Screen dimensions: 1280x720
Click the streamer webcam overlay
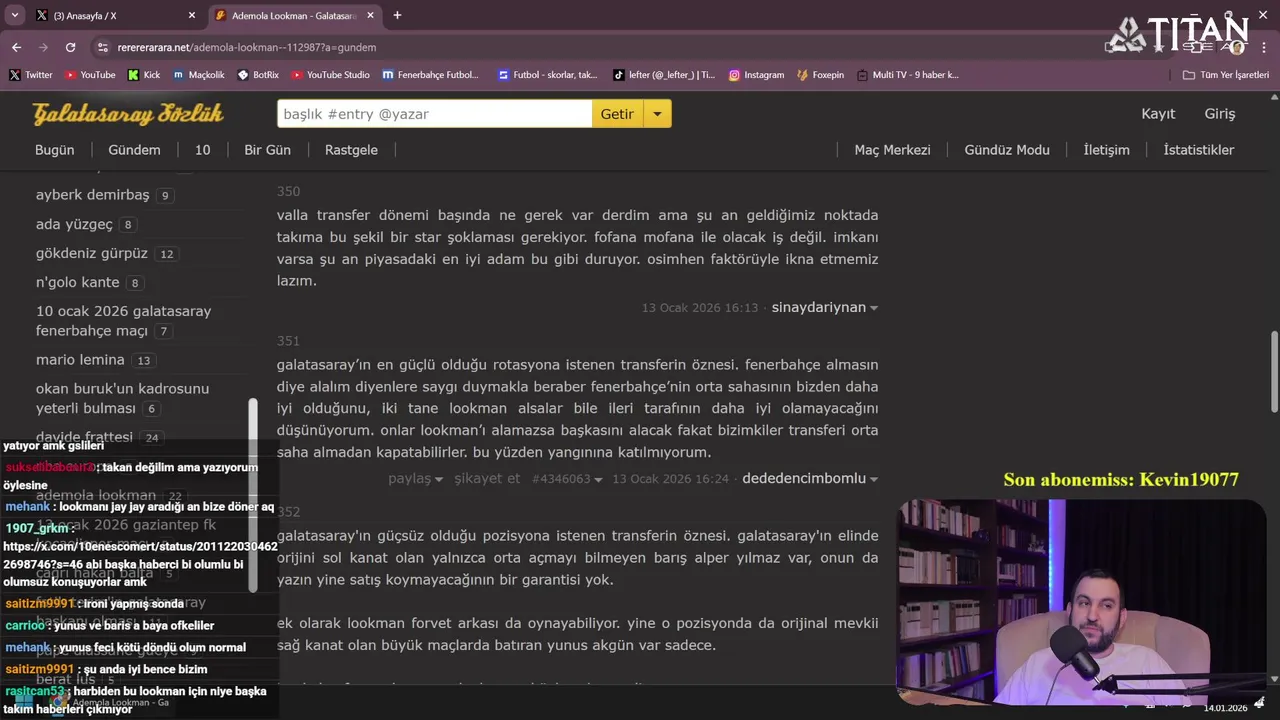[1082, 602]
